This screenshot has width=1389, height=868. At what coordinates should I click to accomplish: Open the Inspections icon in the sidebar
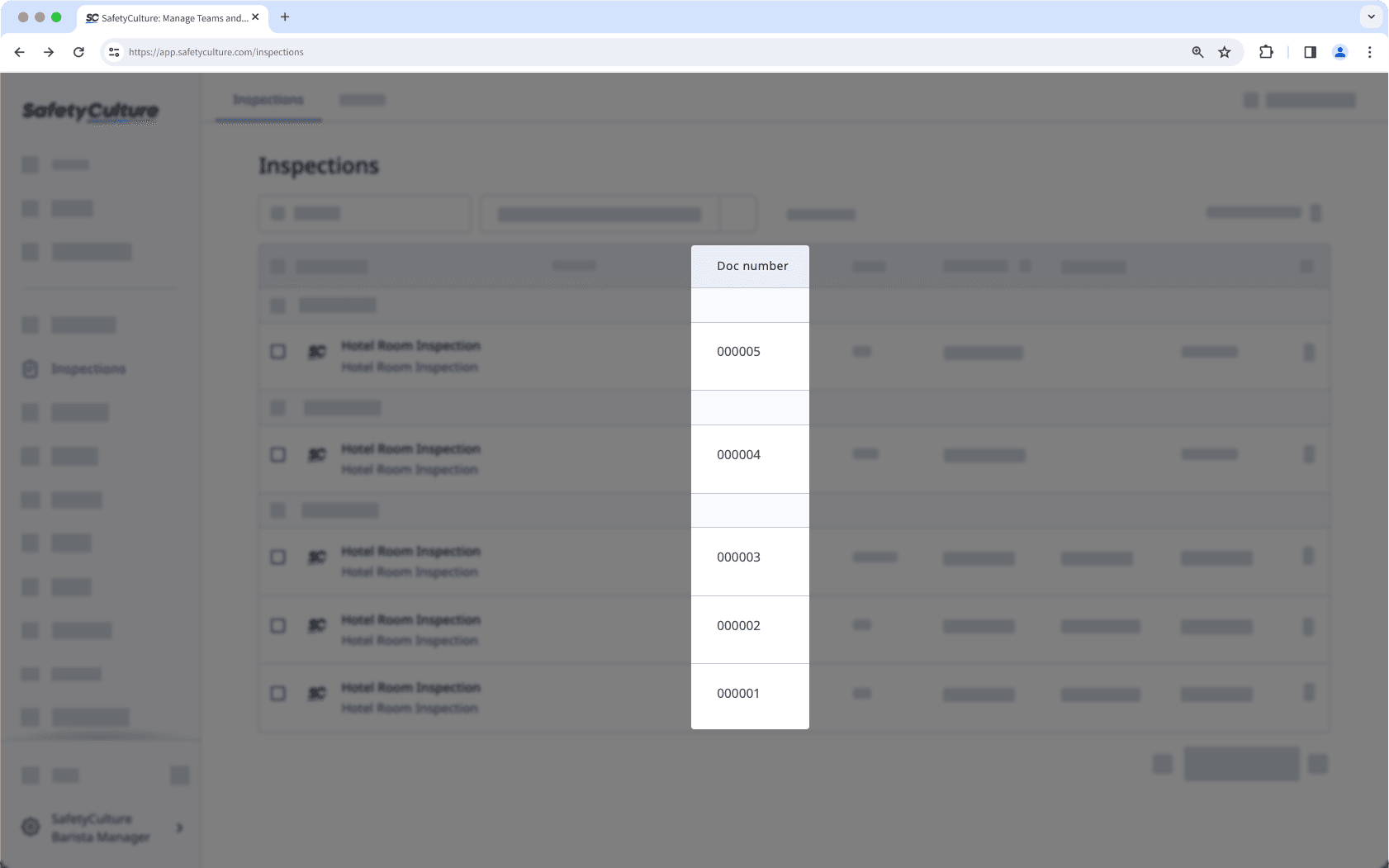[x=30, y=369]
